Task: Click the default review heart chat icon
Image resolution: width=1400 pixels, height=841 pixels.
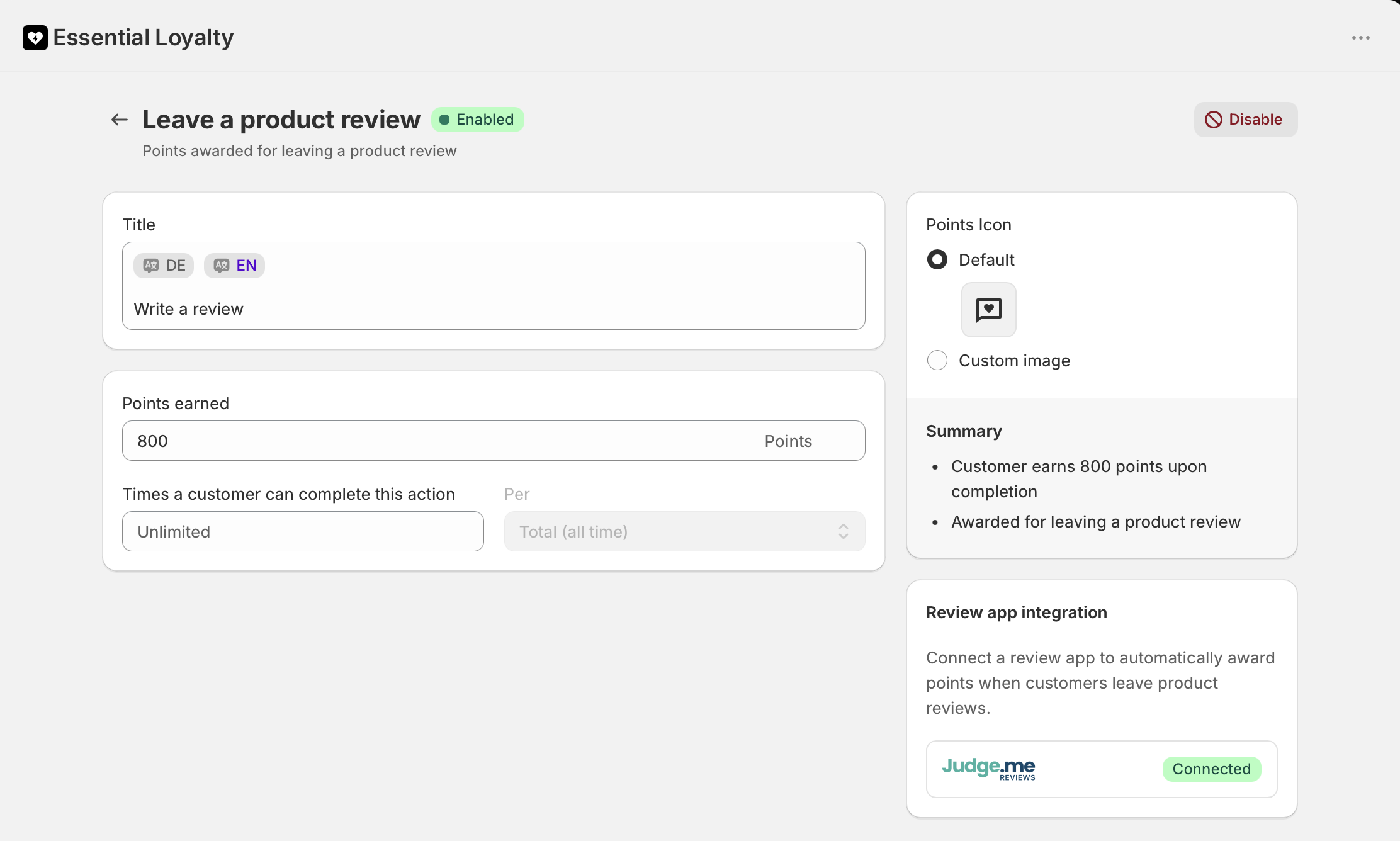Action: click(988, 310)
